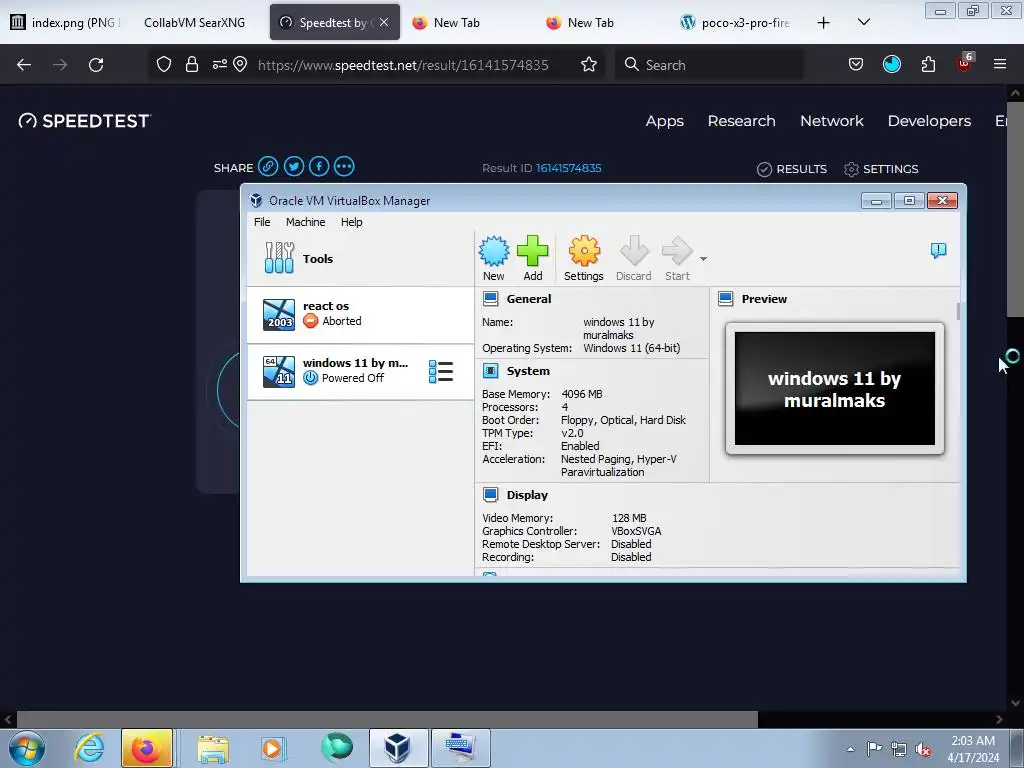Image resolution: width=1024 pixels, height=768 pixels.
Task: Click the VirtualBox taskbar icon
Action: click(398, 748)
